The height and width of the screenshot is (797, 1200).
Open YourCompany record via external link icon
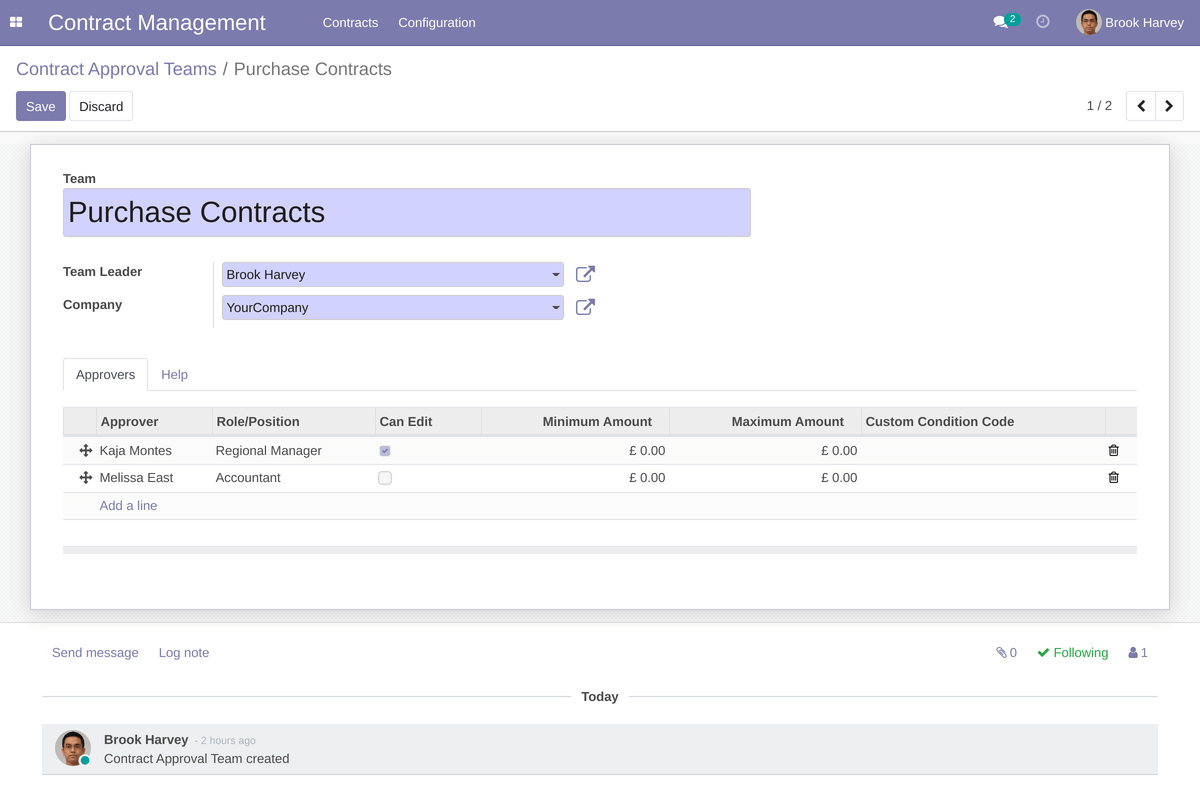point(584,307)
